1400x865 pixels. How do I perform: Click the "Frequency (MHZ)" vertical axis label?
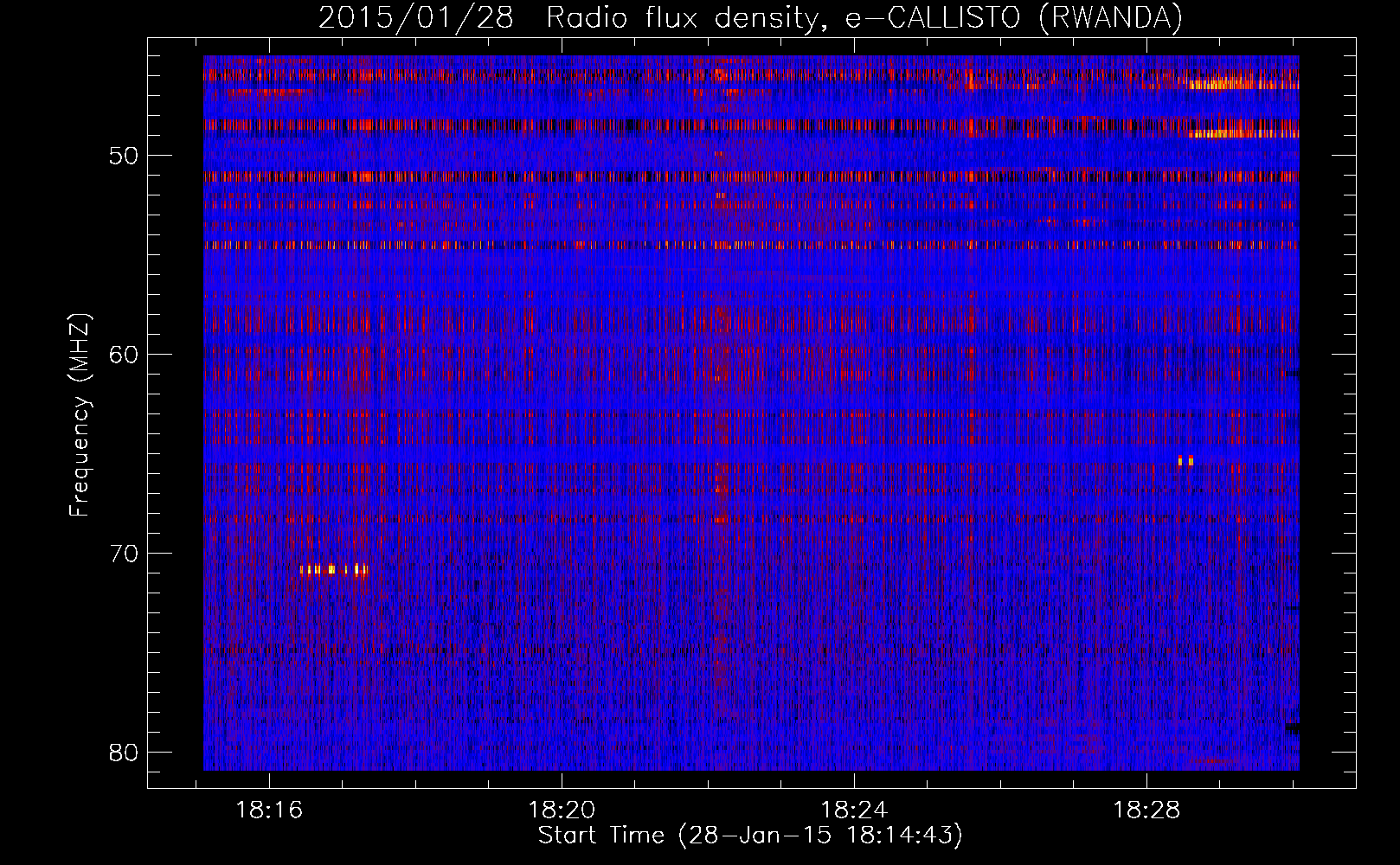tap(80, 415)
